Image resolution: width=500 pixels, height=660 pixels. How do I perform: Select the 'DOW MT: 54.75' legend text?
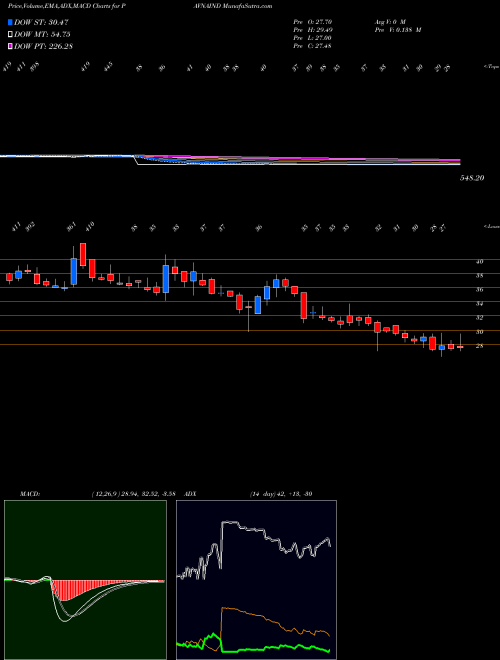(x=42, y=35)
